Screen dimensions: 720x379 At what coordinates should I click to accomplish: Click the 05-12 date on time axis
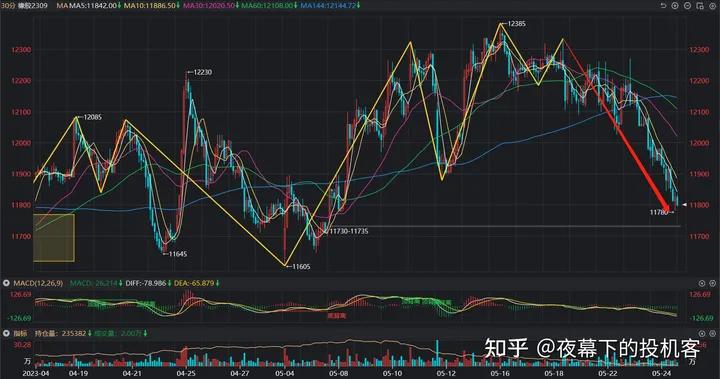[446, 373]
